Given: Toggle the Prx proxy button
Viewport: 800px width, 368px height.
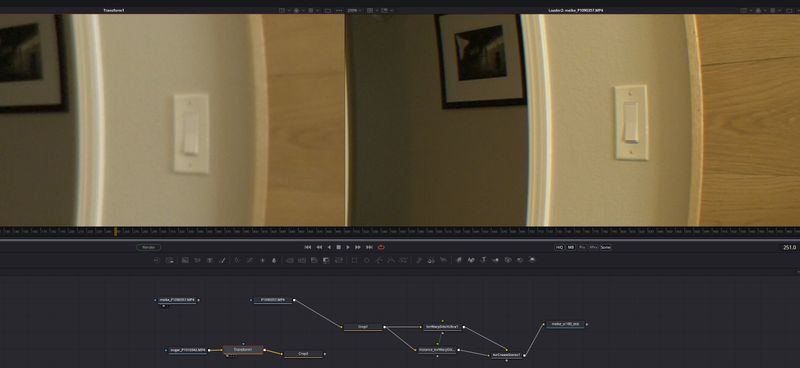Looking at the screenshot, I should pos(582,247).
